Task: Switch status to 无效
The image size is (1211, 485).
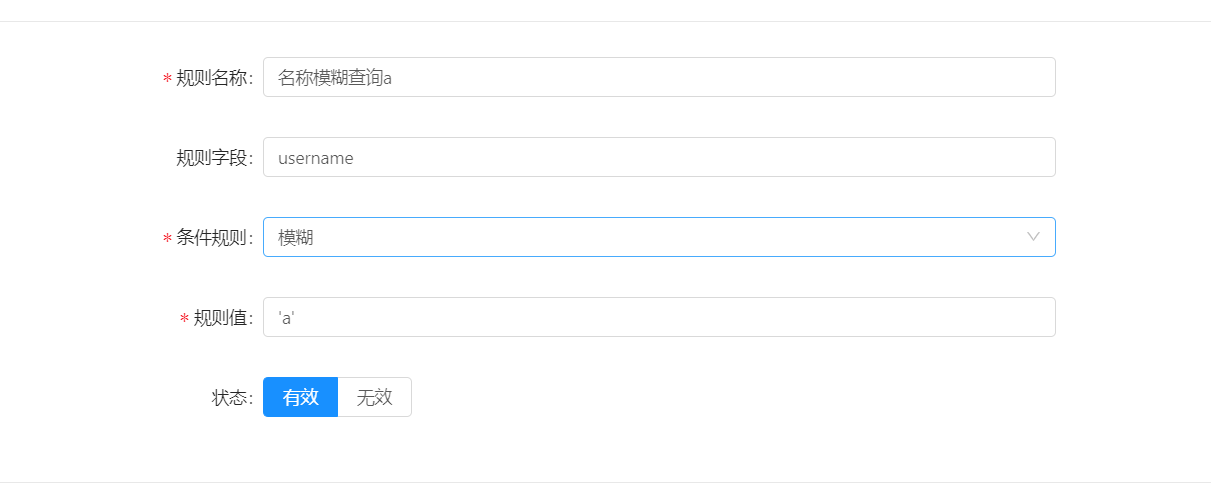Action: 374,397
